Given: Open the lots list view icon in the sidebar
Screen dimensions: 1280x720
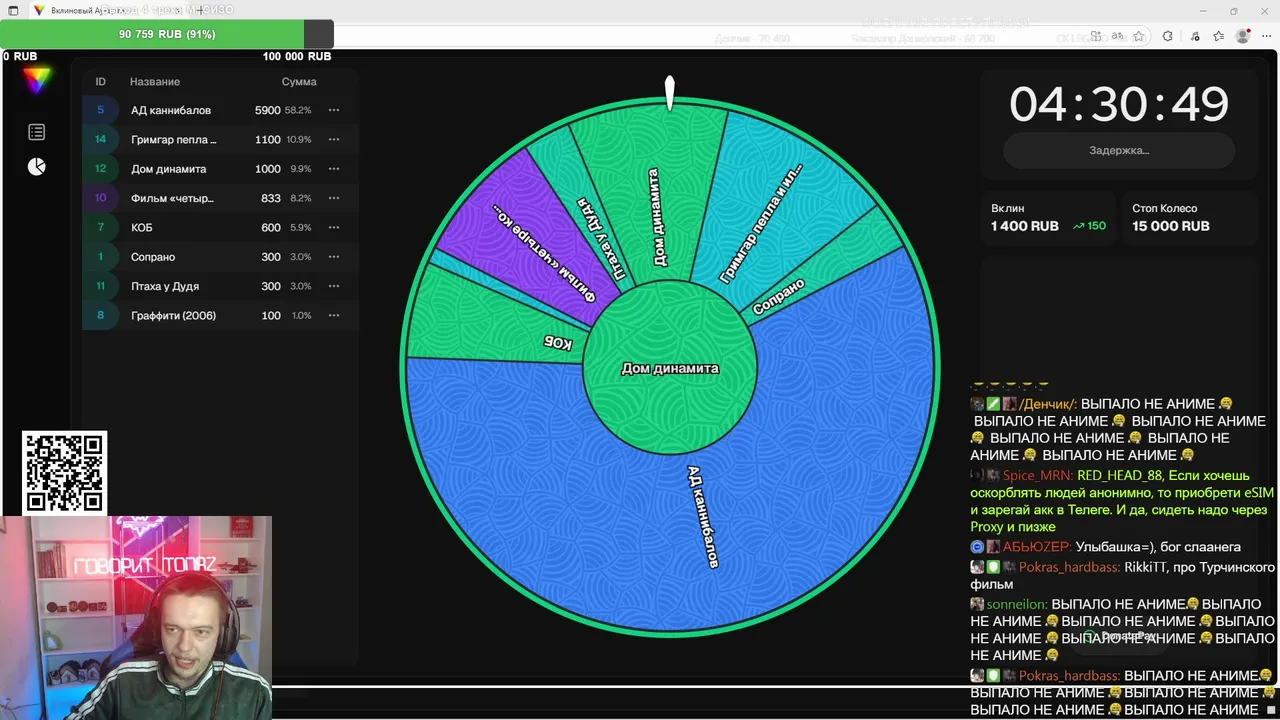Looking at the screenshot, I should [x=37, y=132].
